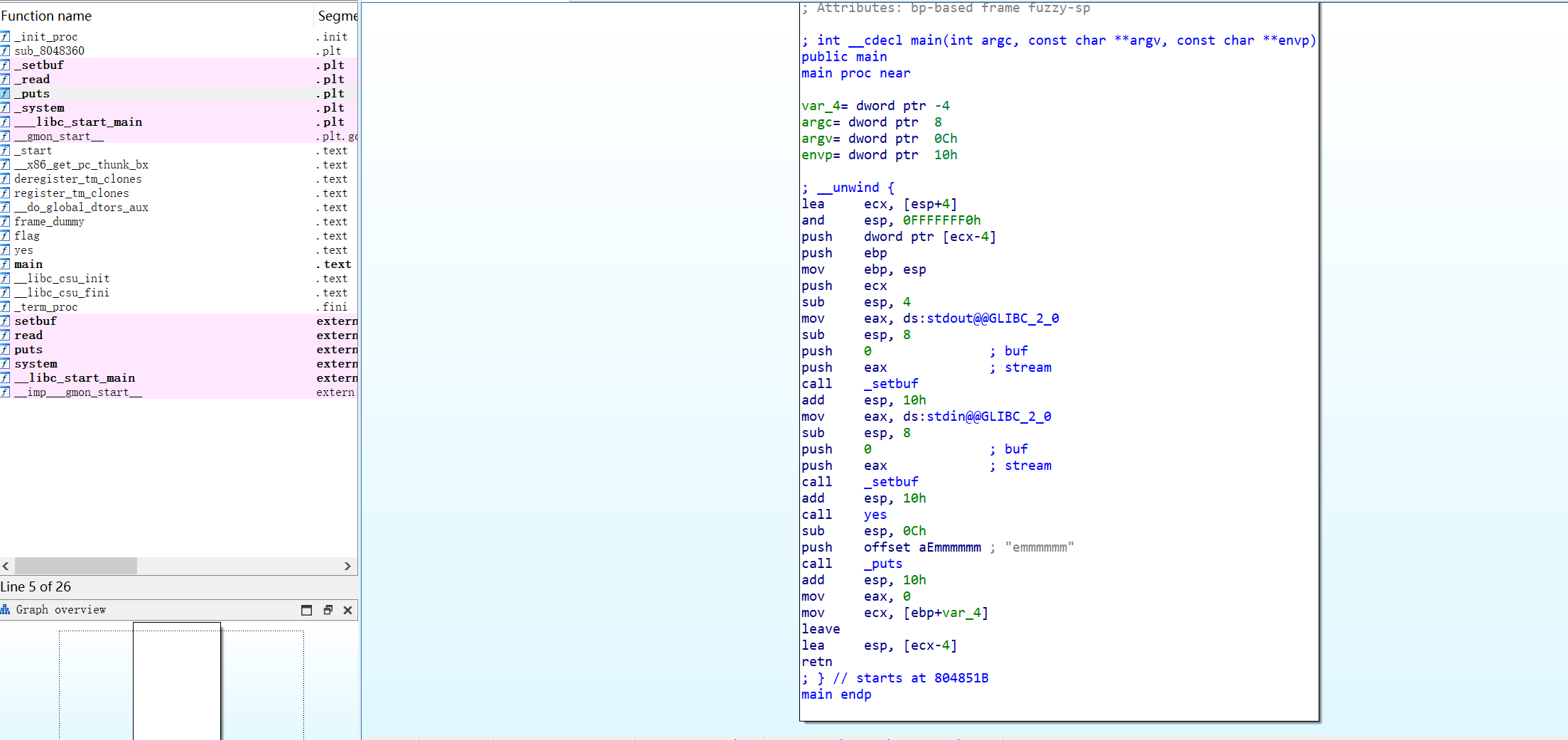The height and width of the screenshot is (740, 1568).
Task: Float the Graph overview panel
Action: (x=328, y=610)
